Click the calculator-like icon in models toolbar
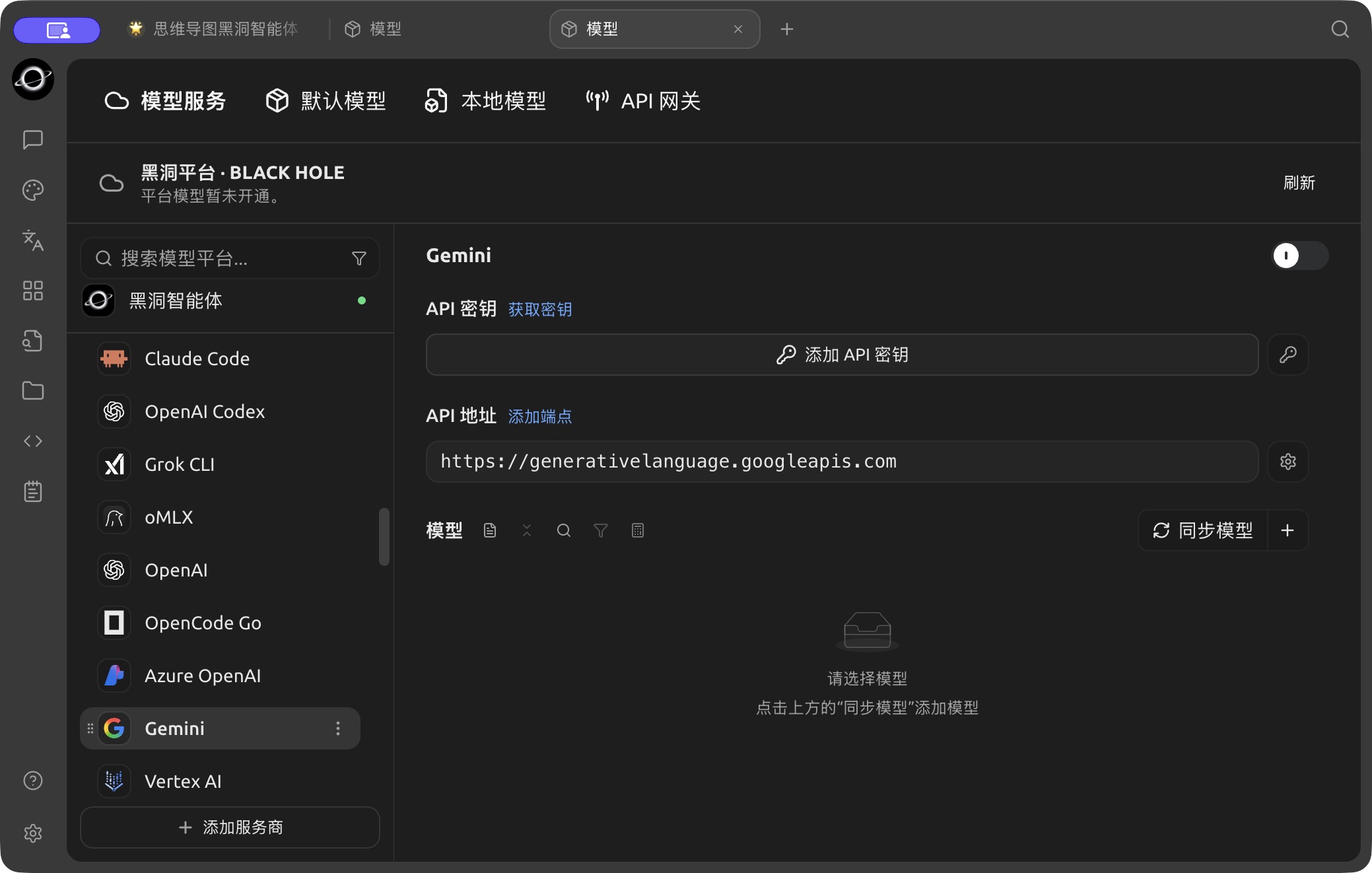 coord(638,530)
